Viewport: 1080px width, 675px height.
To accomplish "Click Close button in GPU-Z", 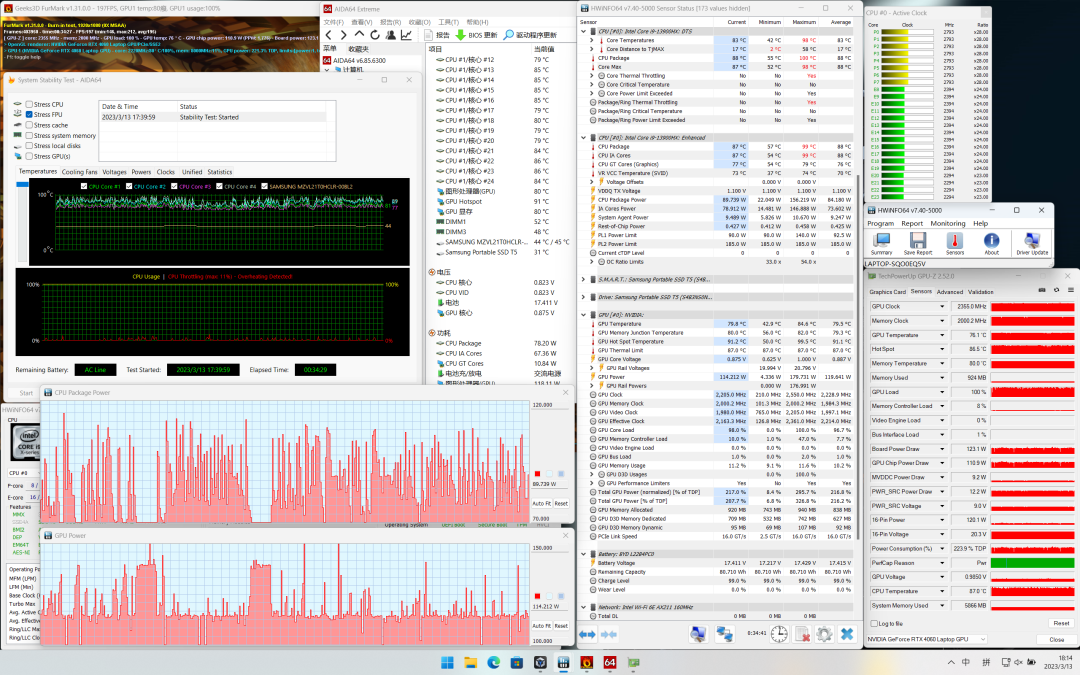I will pyautogui.click(x=1057, y=640).
